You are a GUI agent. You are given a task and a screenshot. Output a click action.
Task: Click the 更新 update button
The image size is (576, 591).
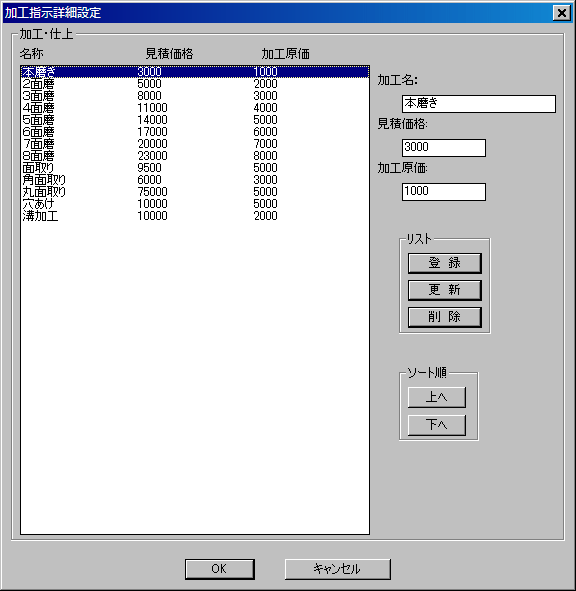pyautogui.click(x=444, y=290)
